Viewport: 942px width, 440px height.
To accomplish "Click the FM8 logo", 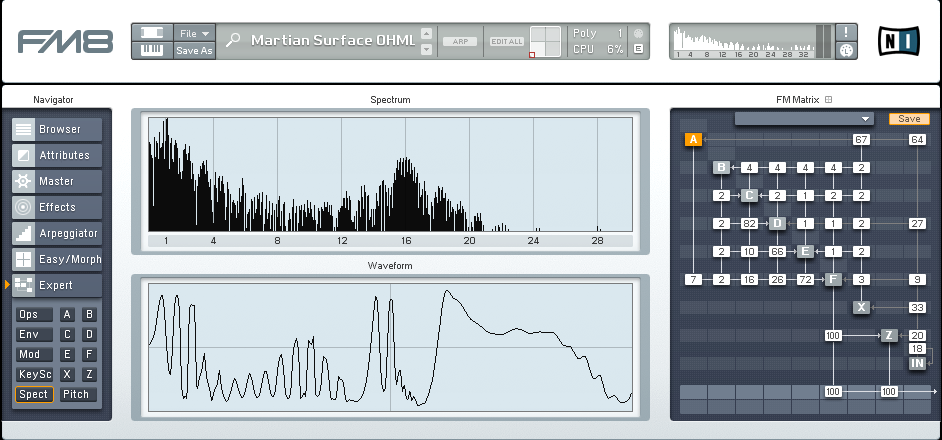I will [65, 41].
